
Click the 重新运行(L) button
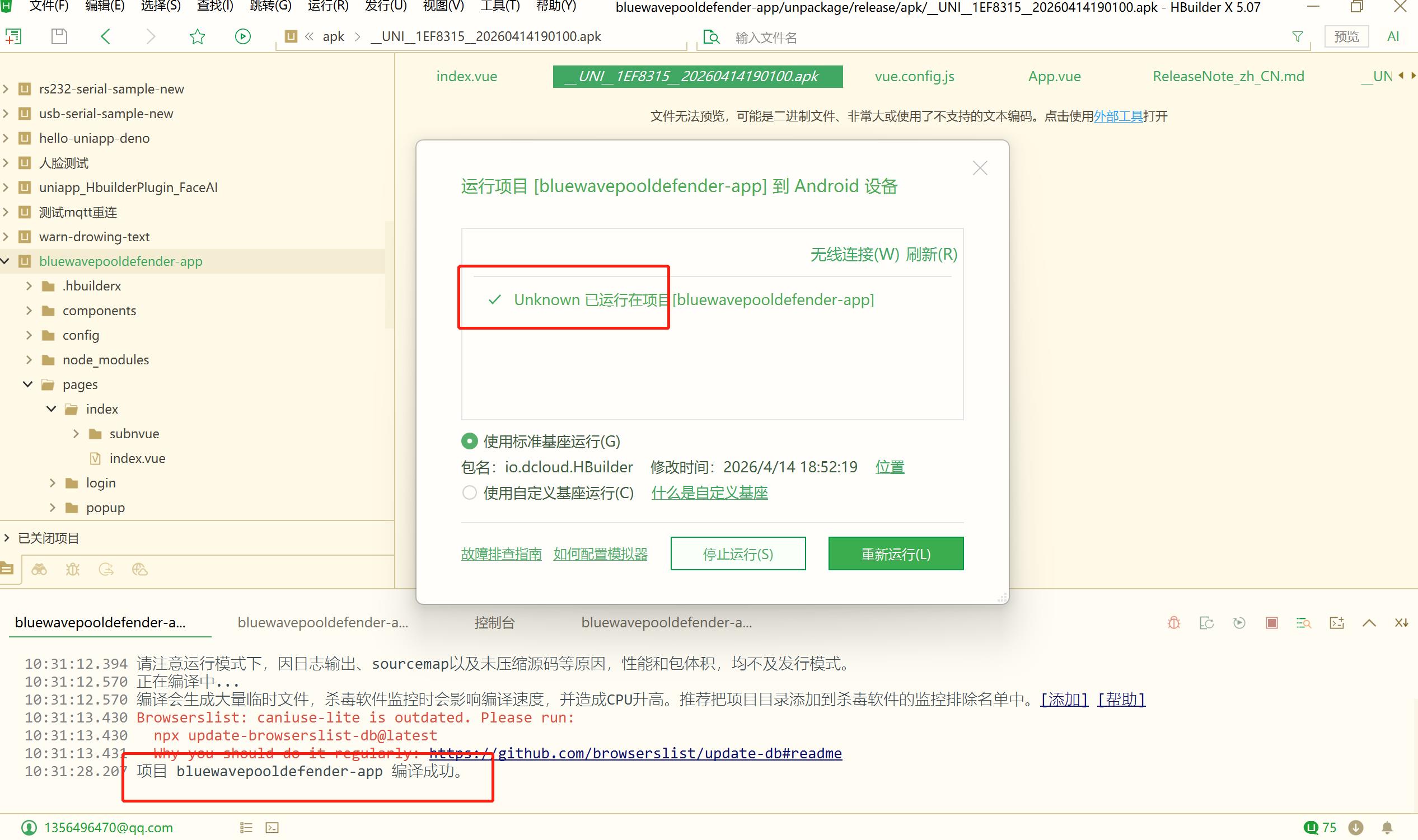click(x=896, y=553)
